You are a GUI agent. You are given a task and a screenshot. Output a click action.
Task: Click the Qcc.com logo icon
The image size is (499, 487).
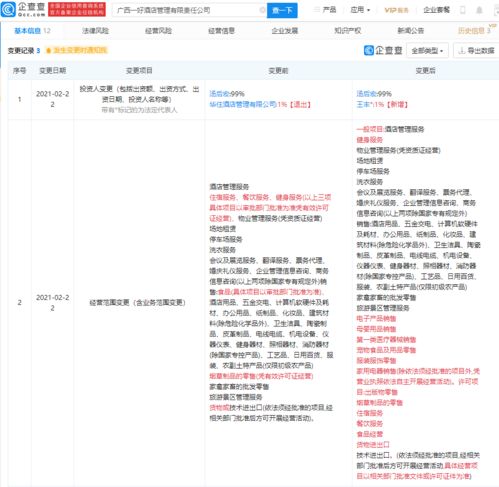pos(8,9)
